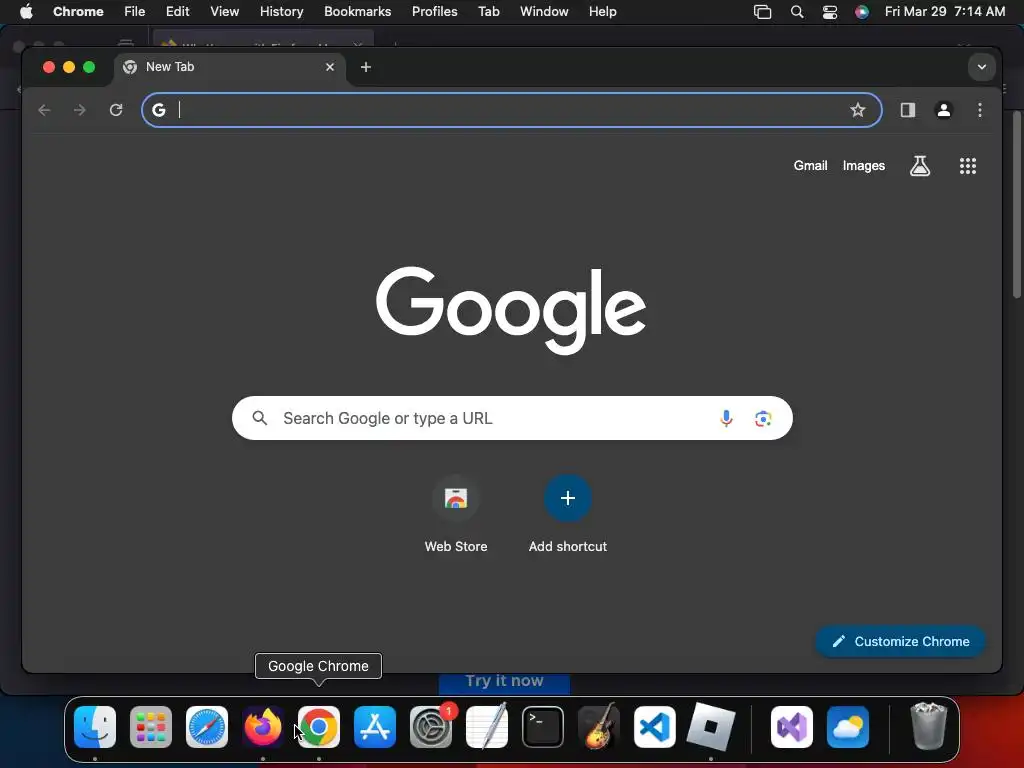Open the View menu
Image resolution: width=1024 pixels, height=768 pixels.
pos(225,12)
